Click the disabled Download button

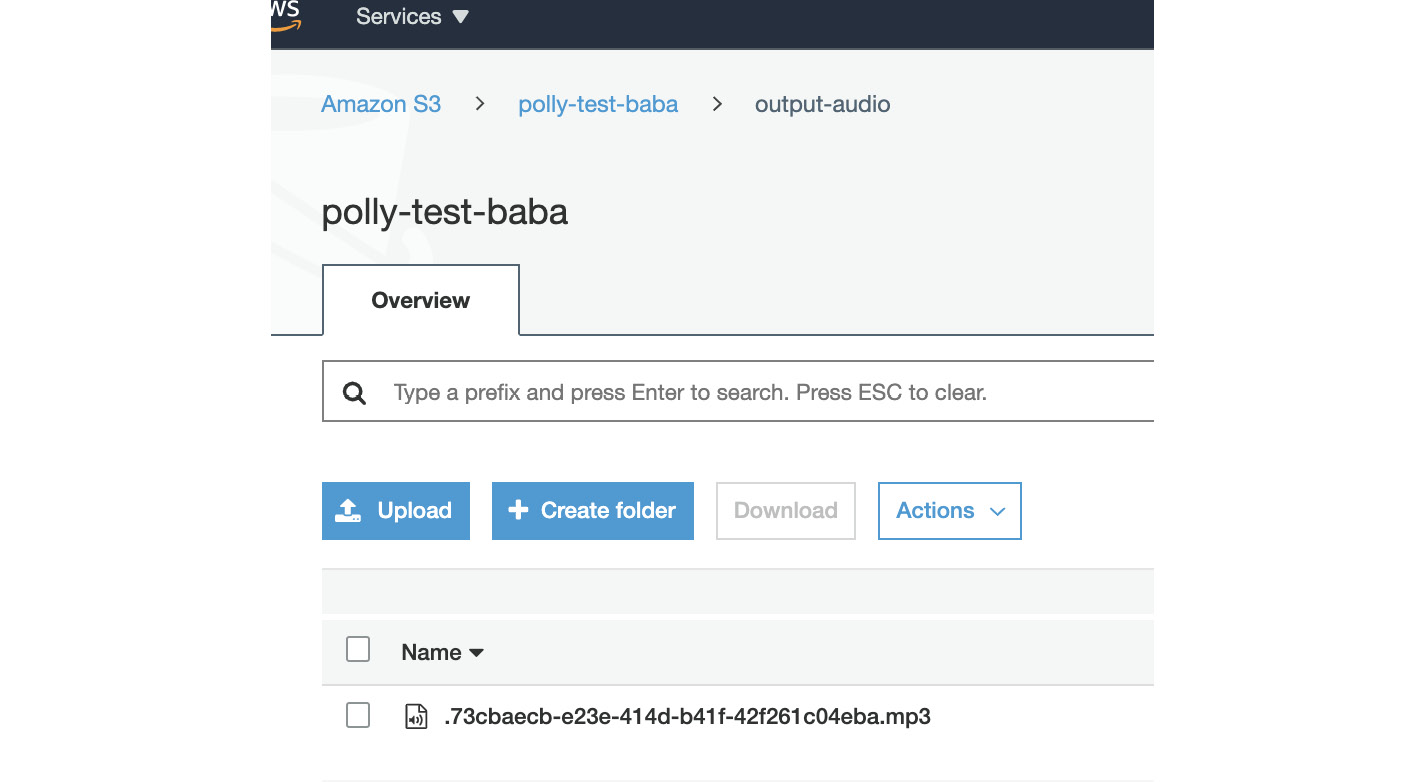(x=786, y=511)
